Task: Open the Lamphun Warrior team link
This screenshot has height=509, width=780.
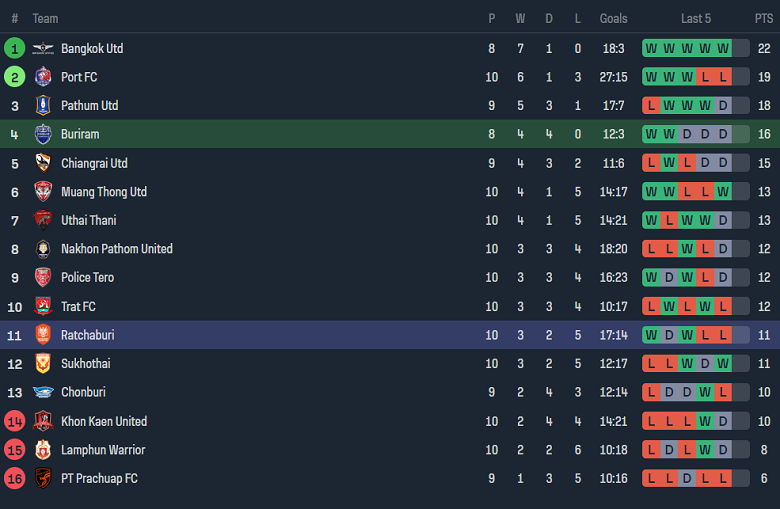Action: pyautogui.click(x=102, y=450)
